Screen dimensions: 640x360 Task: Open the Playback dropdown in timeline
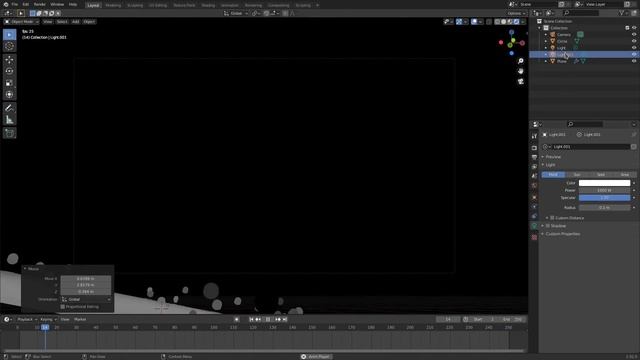27,319
